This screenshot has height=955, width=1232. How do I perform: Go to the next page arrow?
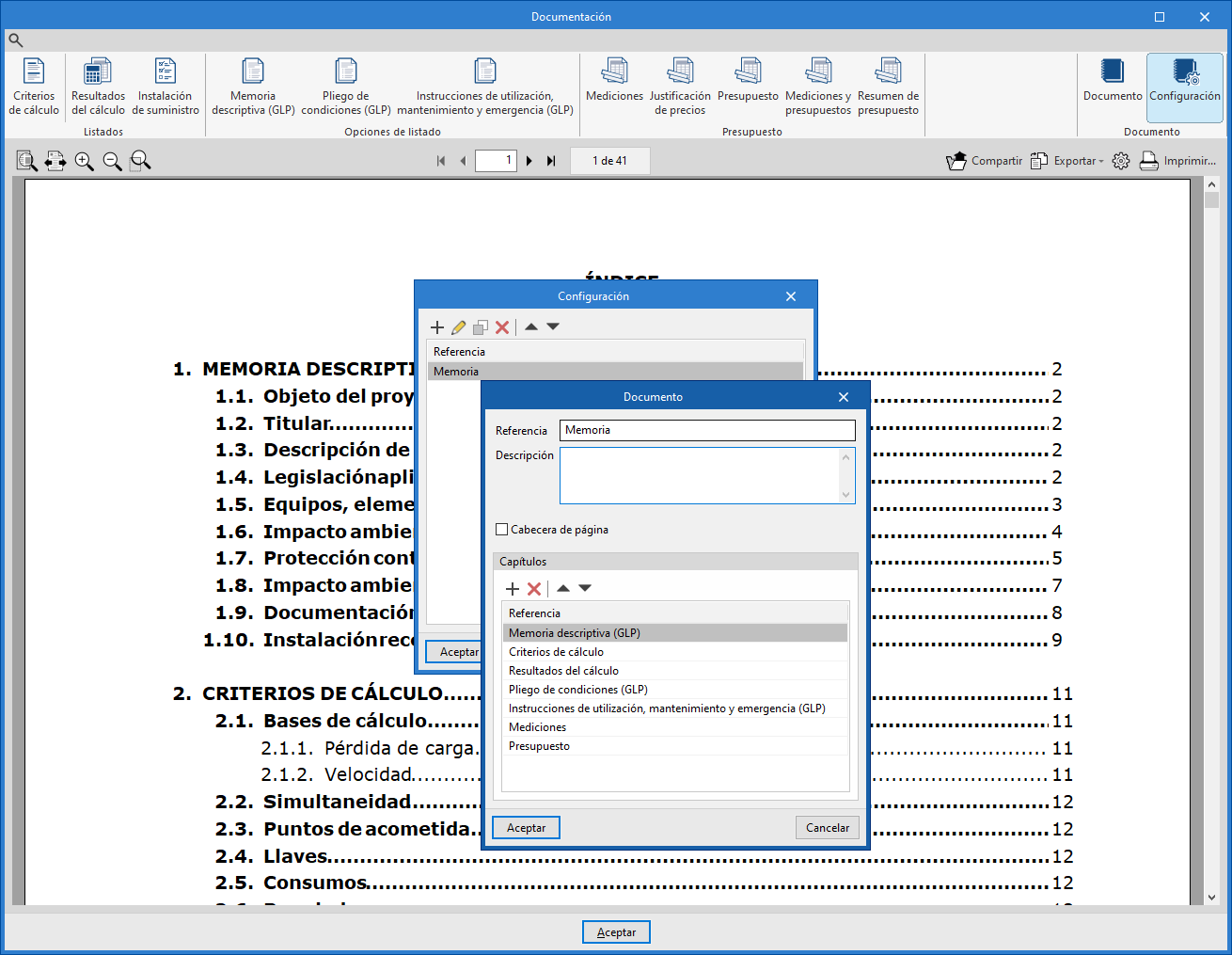529,161
